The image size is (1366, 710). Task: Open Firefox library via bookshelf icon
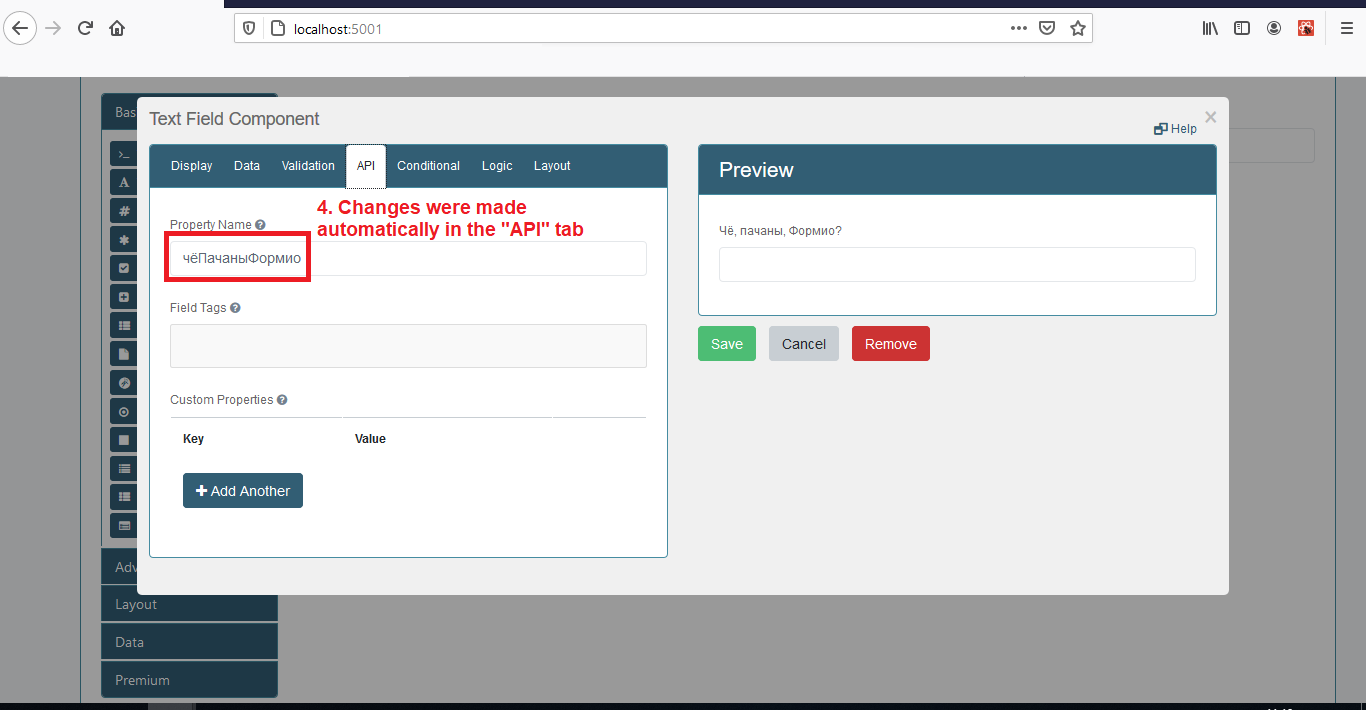tap(1209, 27)
